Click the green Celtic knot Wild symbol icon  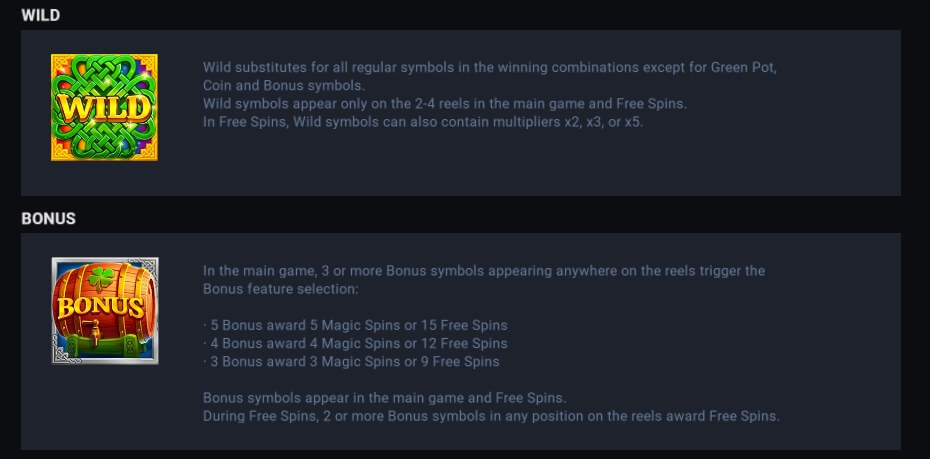coord(104,107)
